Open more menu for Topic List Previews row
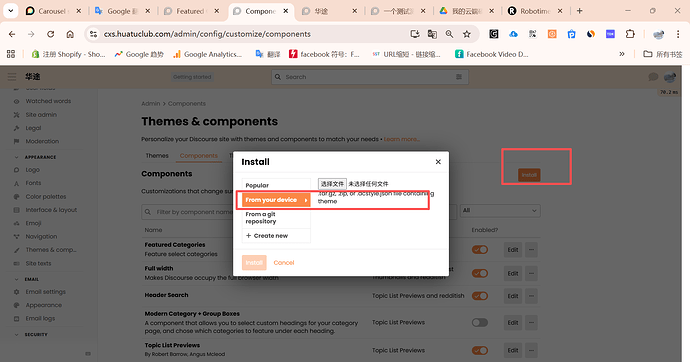Image resolution: width=690 pixels, height=362 pixels. (531, 351)
